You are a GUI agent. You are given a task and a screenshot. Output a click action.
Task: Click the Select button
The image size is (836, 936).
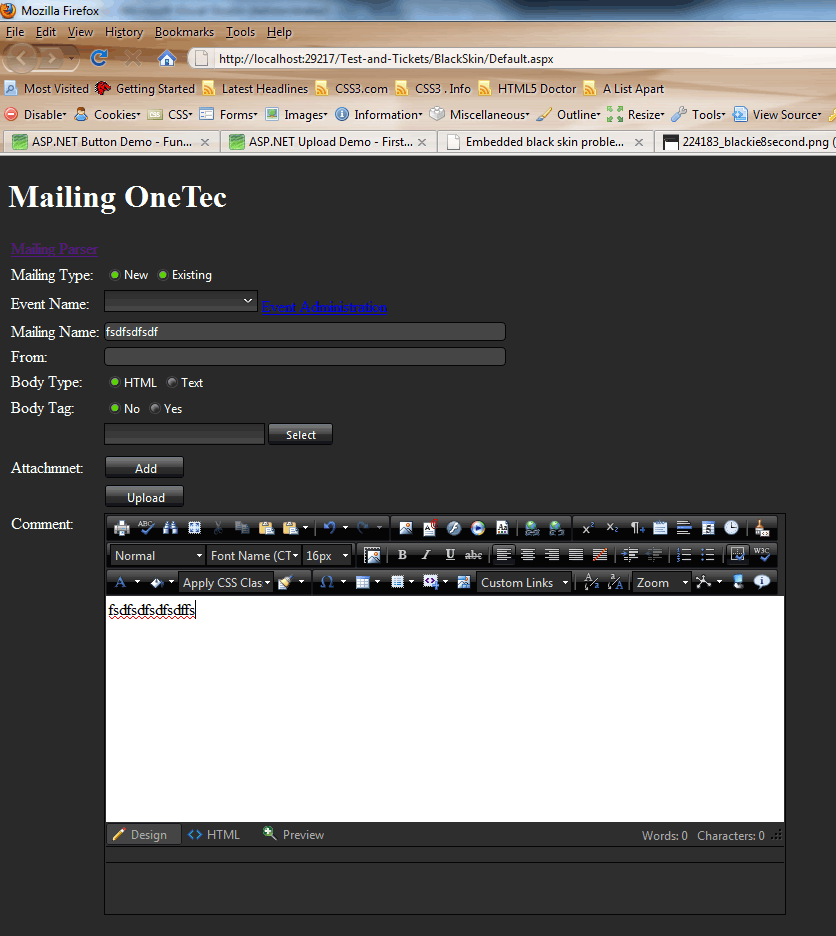[300, 435]
